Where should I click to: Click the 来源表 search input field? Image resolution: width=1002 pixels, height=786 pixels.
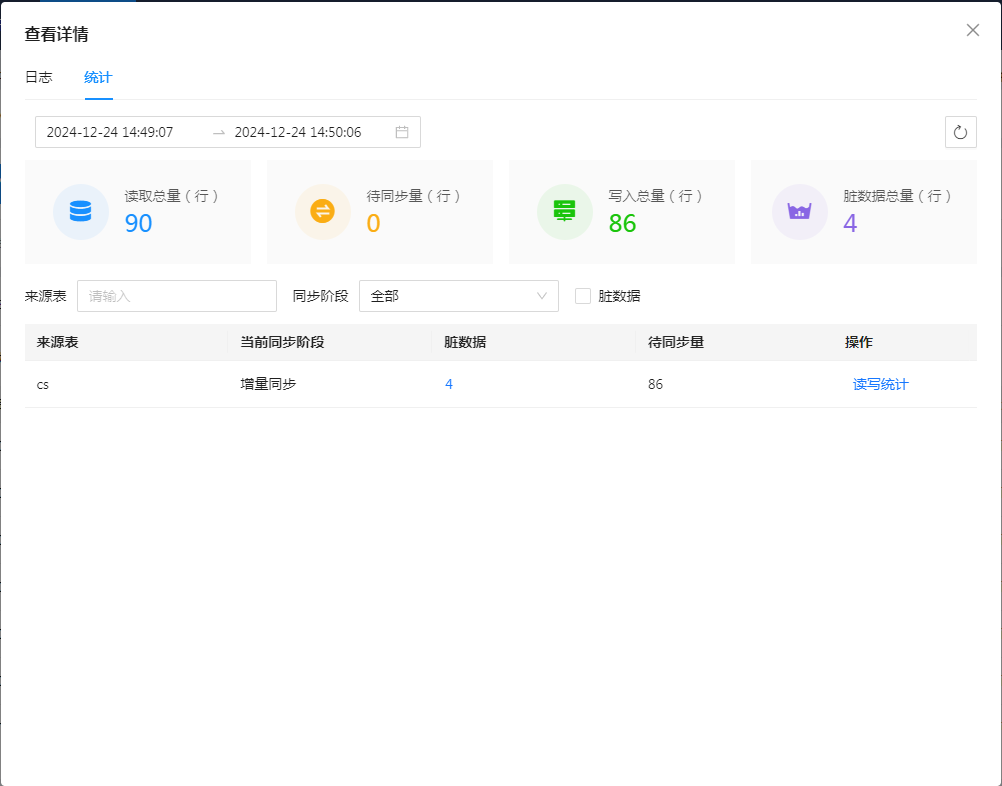tap(177, 296)
